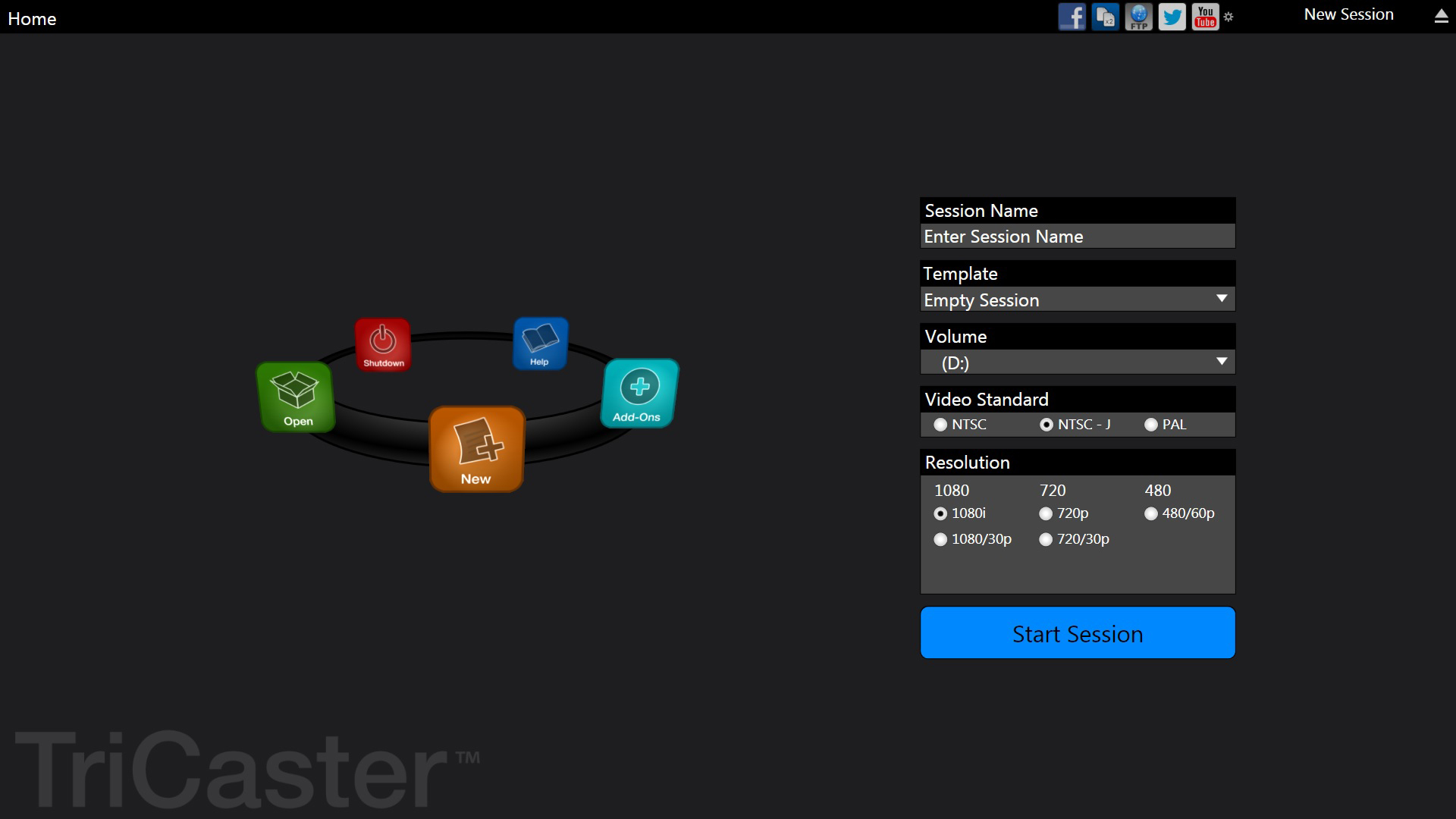Open the Add-Ons icon
The height and width of the screenshot is (819, 1456).
[639, 393]
